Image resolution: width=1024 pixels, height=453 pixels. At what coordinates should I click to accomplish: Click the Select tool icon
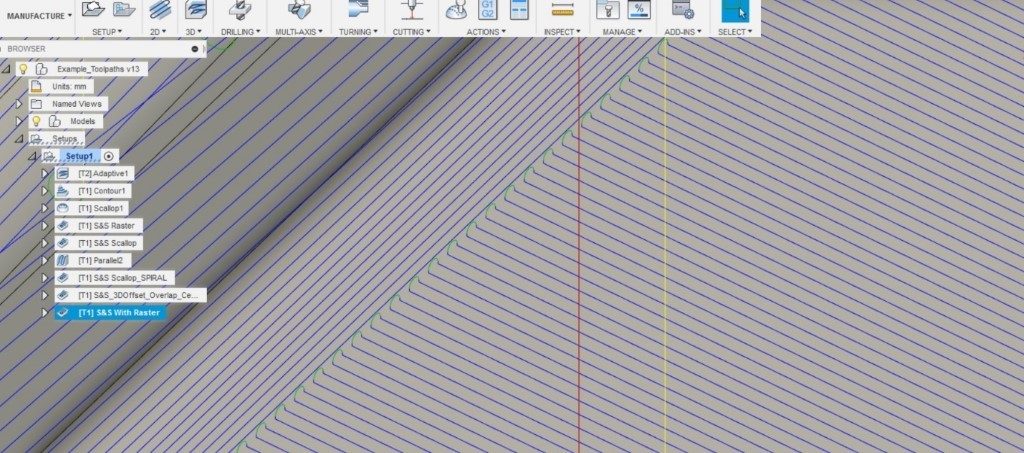tap(735, 10)
